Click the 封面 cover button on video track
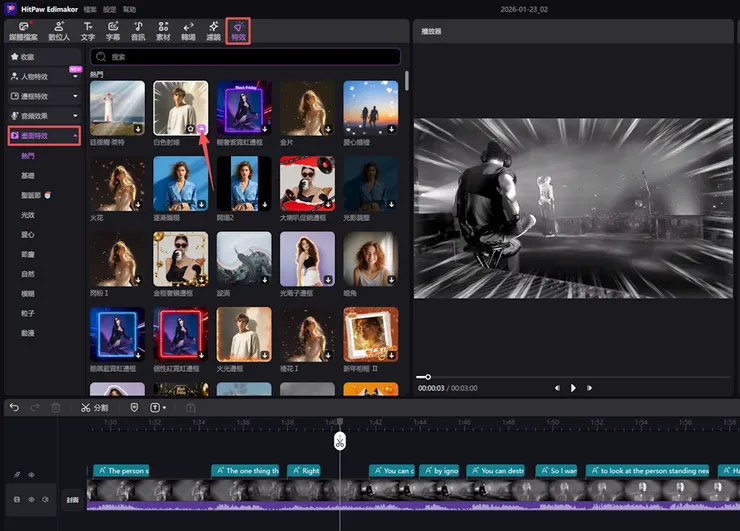Viewport: 740px width, 531px height. pos(72,498)
